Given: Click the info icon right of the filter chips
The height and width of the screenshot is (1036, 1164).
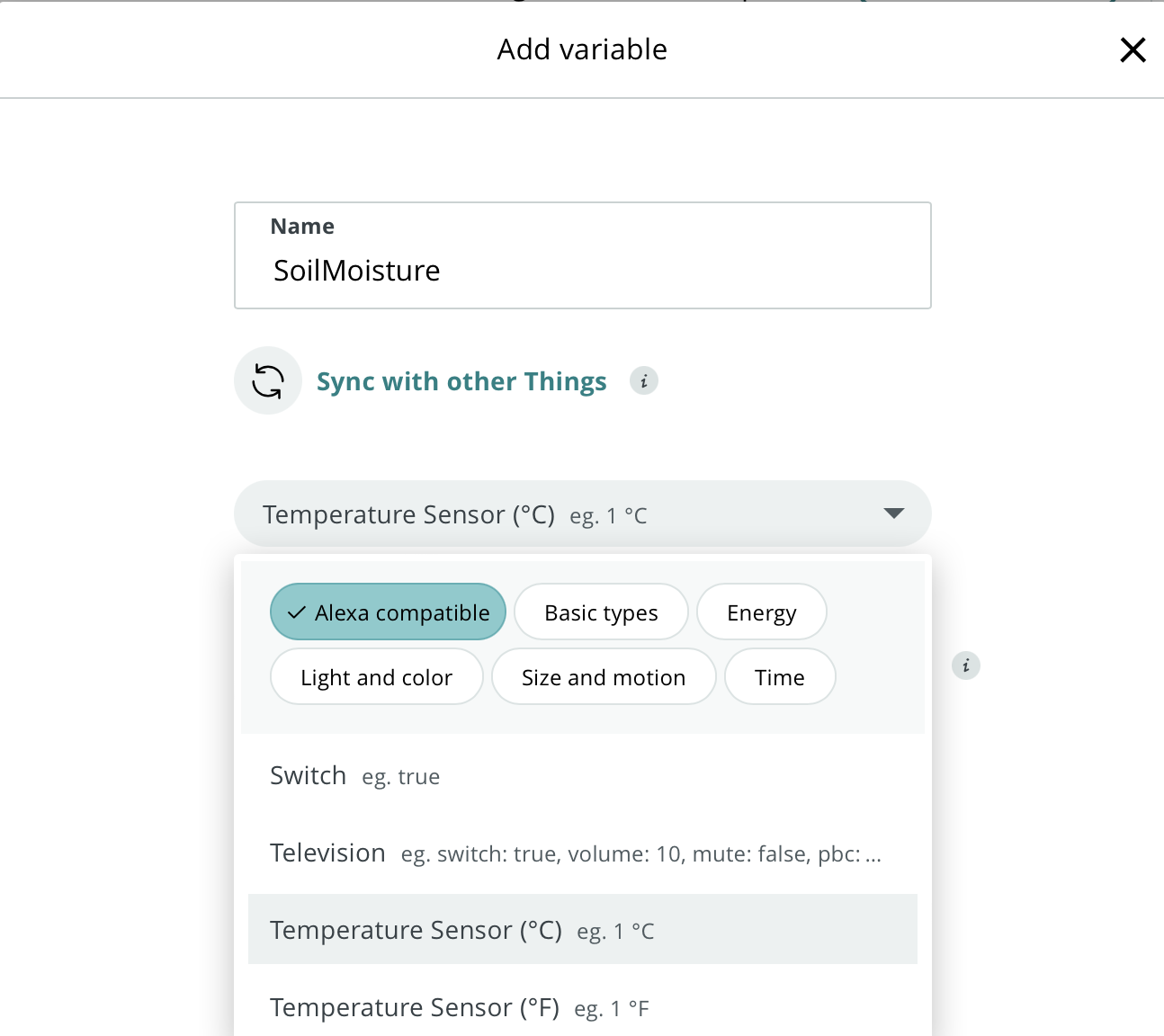Looking at the screenshot, I should pos(966,665).
